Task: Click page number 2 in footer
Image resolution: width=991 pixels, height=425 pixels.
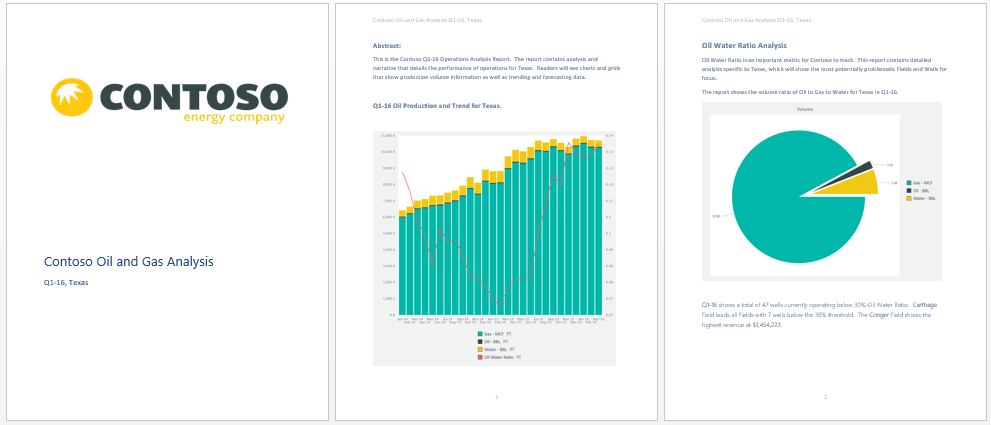Action: 825,397
